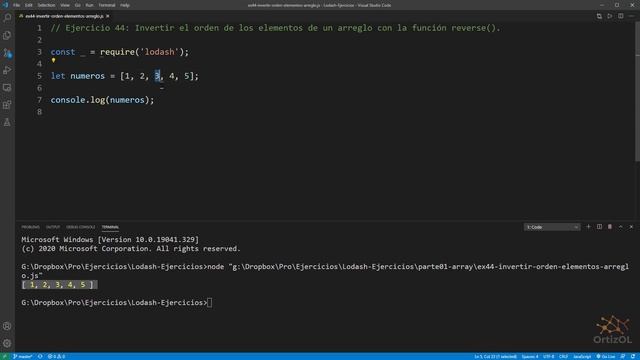Click terminal output '[ 1, 2, 3, 4, 5 ]'

(x=60, y=284)
